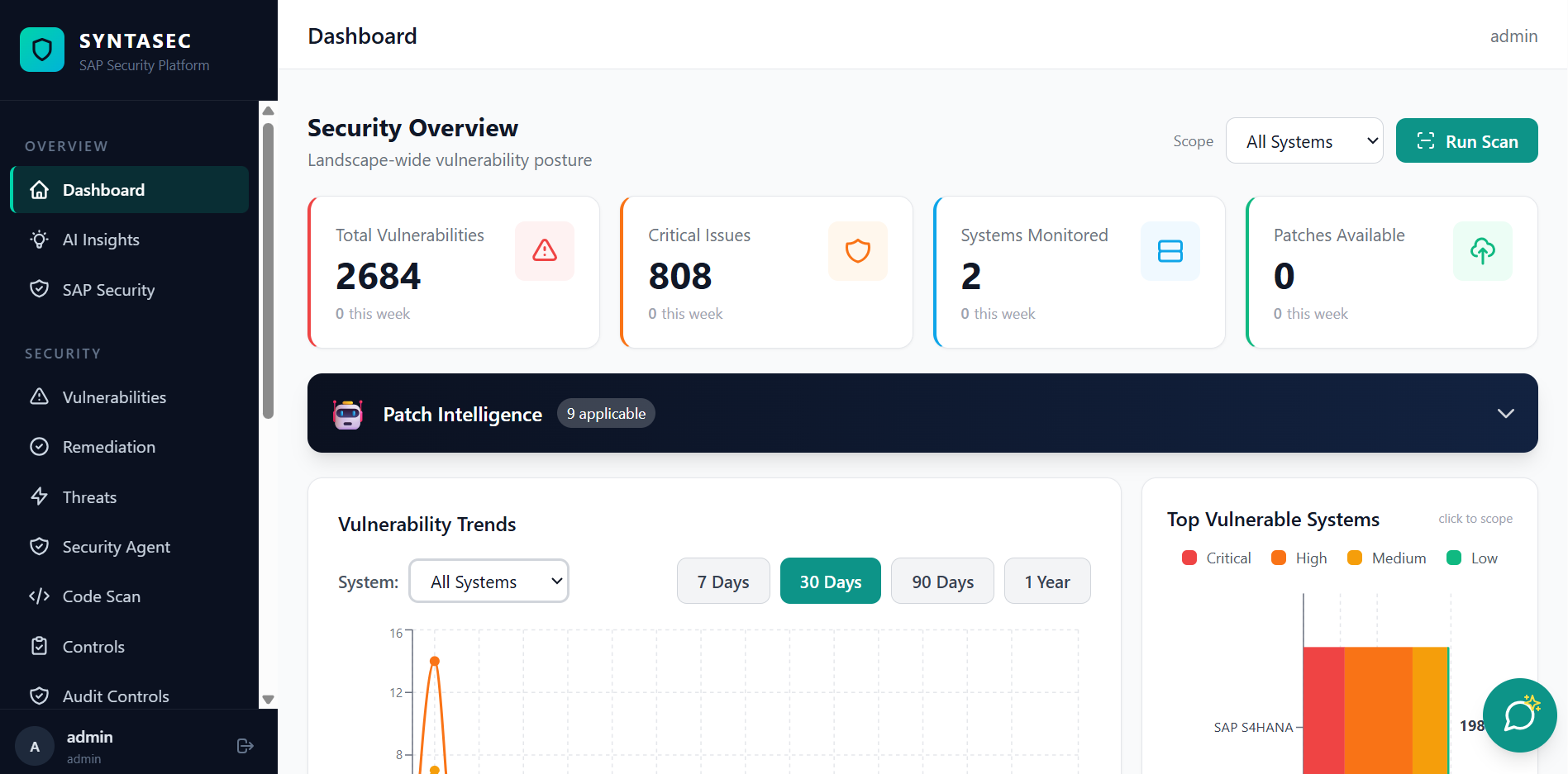Click the logout icon beside admin
Viewport: 1568px width, 774px height.
pyautogui.click(x=245, y=746)
